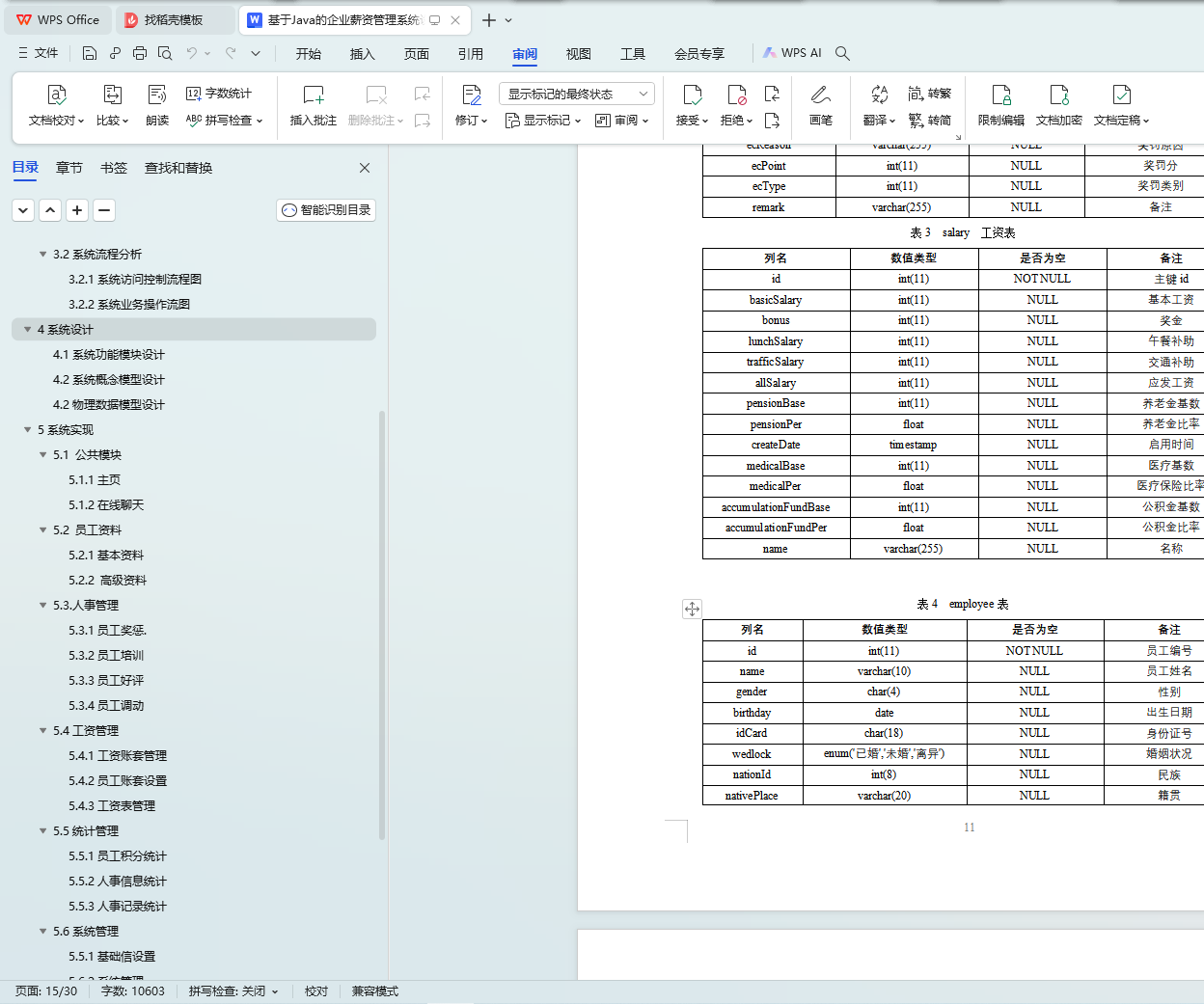Click the 文档校对 proofreading icon
The height and width of the screenshot is (1004, 1204).
[56, 95]
